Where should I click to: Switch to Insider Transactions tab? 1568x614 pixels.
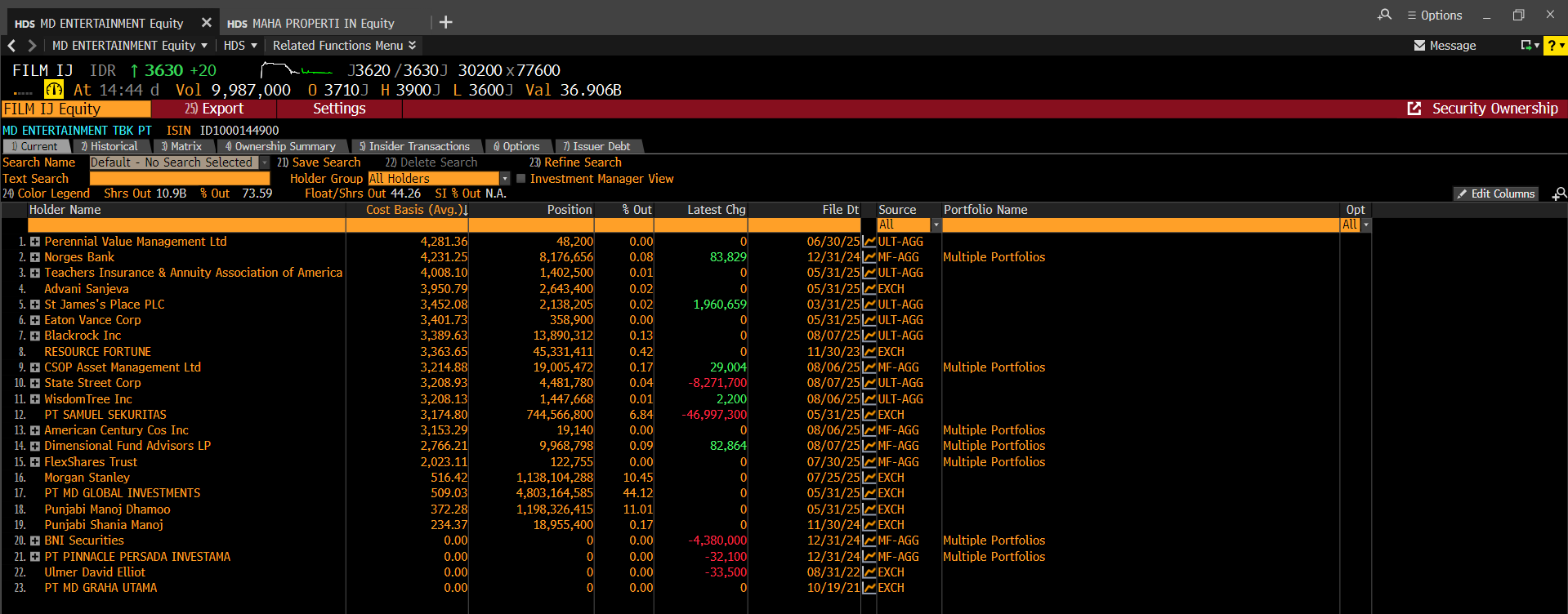(x=414, y=146)
